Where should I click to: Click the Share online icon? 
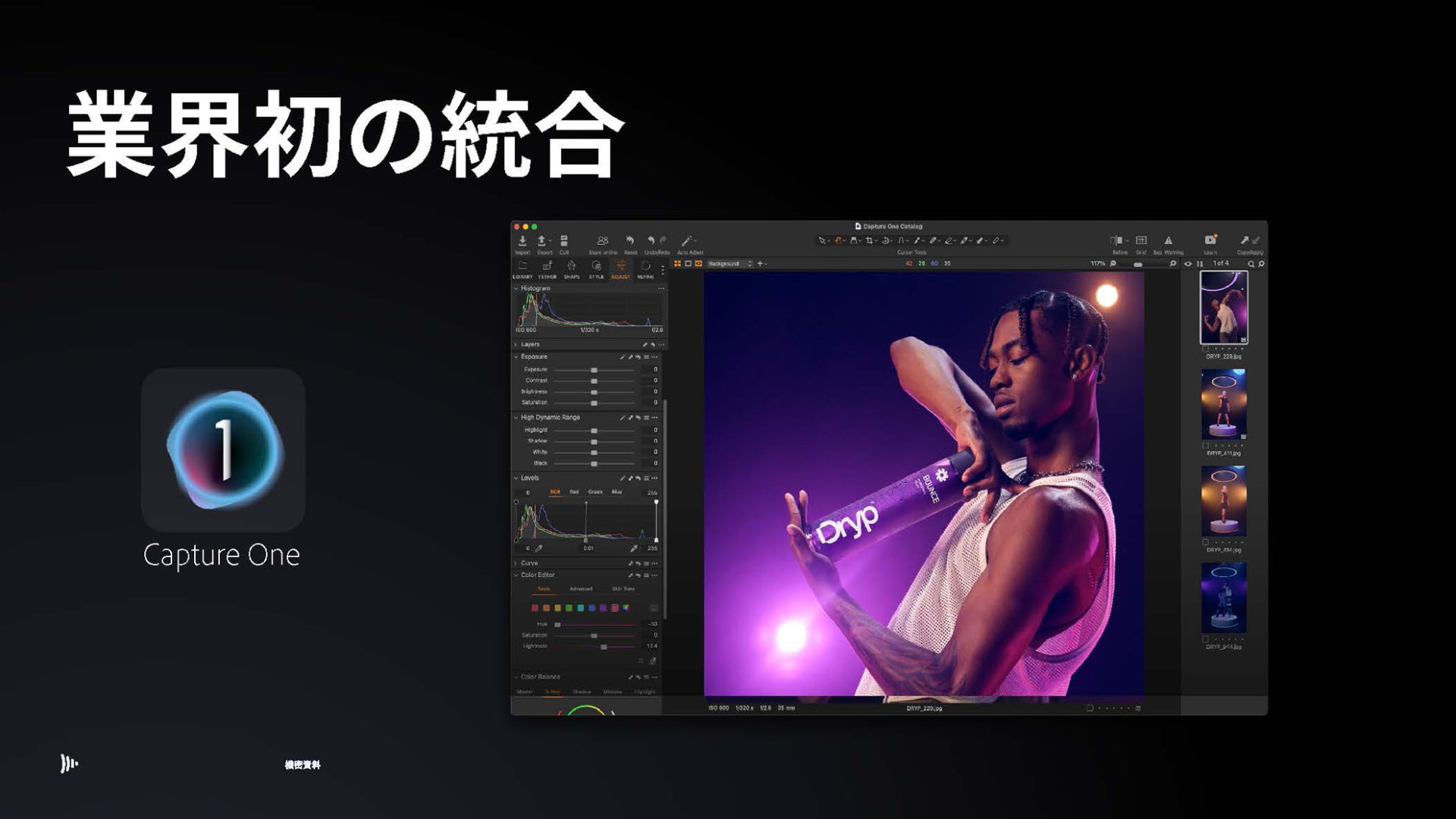click(x=602, y=241)
